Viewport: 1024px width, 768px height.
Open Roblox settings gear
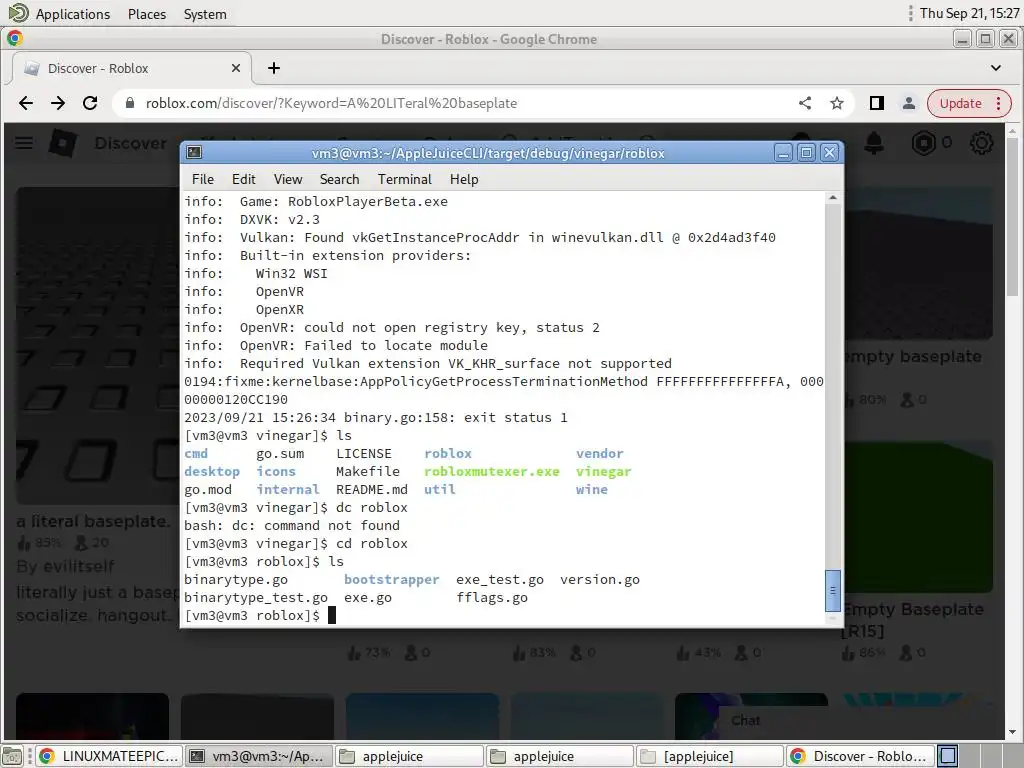[x=982, y=143]
